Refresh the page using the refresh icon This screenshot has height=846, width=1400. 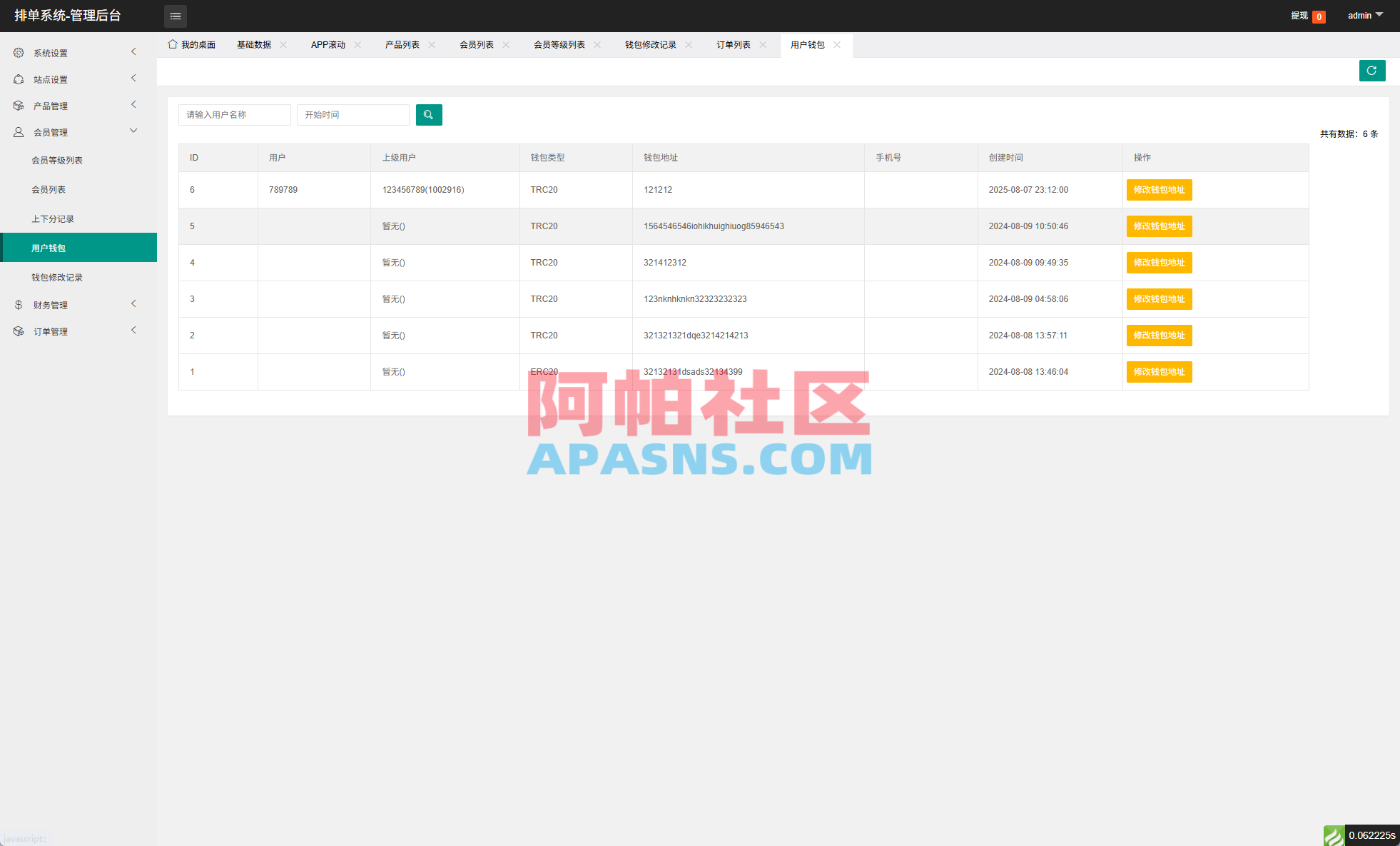tap(1372, 71)
